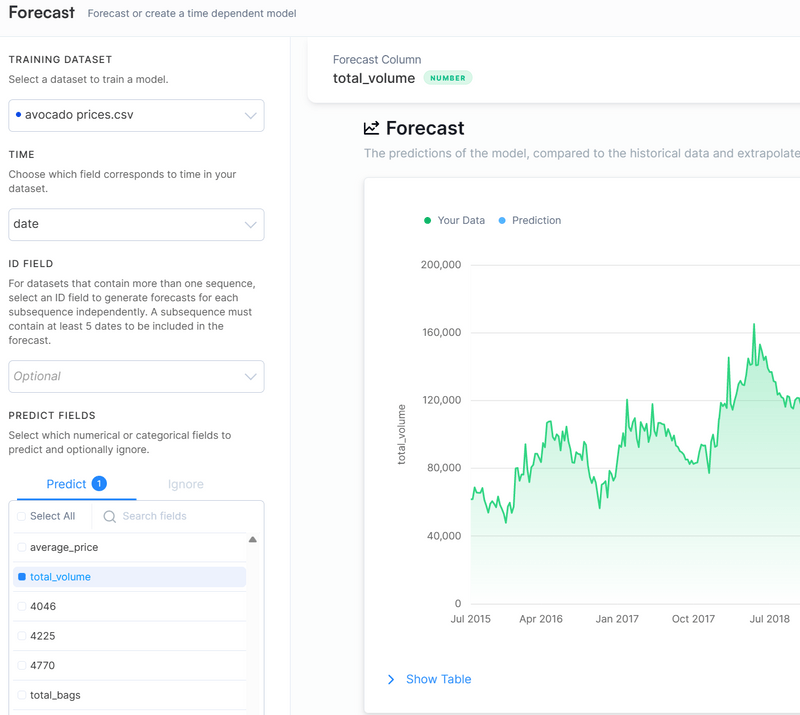Switch to the Ignore tab

coord(185,483)
